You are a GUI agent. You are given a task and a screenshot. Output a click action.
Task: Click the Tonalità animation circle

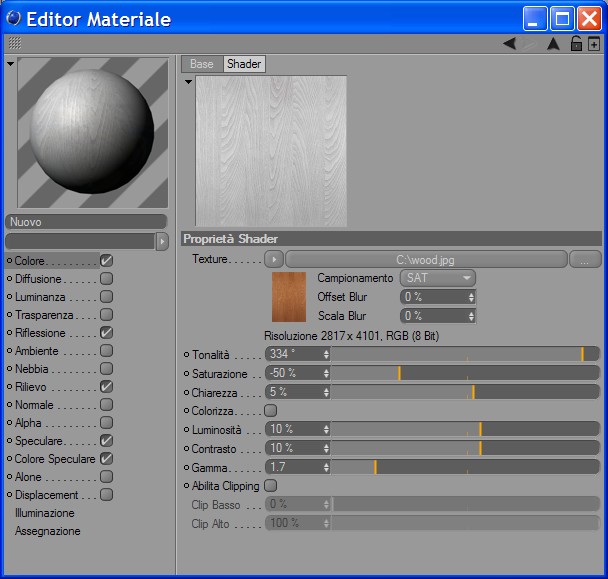tap(186, 354)
